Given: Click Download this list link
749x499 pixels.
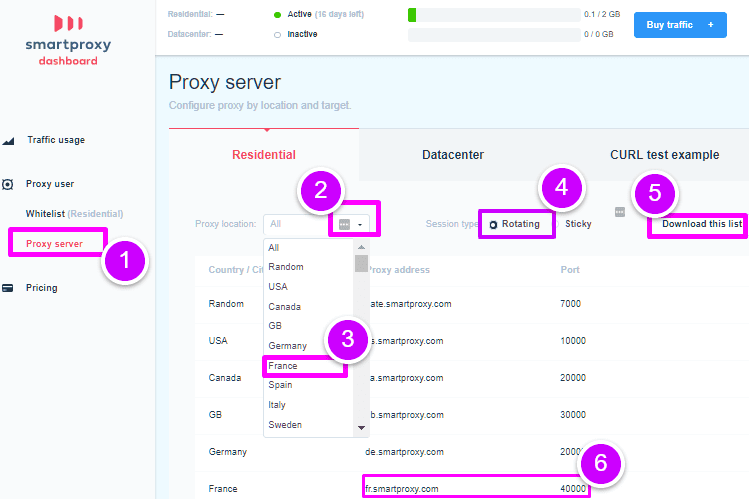Looking at the screenshot, I should click(x=702, y=224).
